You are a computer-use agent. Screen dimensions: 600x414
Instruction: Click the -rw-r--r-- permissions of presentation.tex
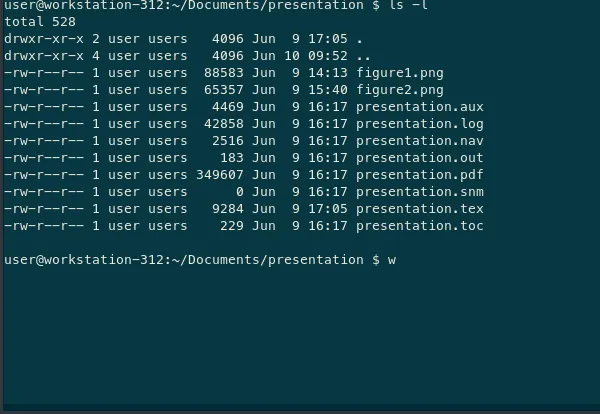click(44, 209)
